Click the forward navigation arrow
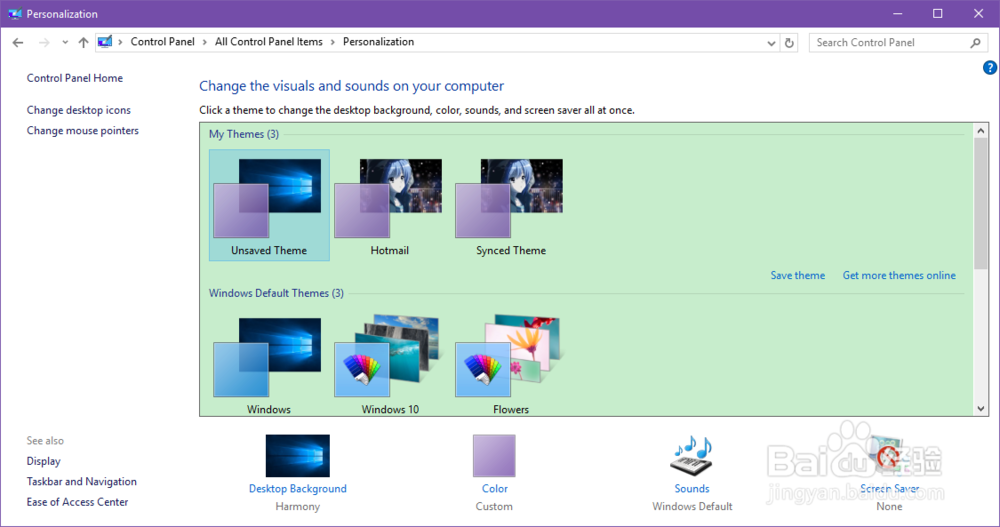Image resolution: width=1000 pixels, height=527 pixels. (x=44, y=43)
